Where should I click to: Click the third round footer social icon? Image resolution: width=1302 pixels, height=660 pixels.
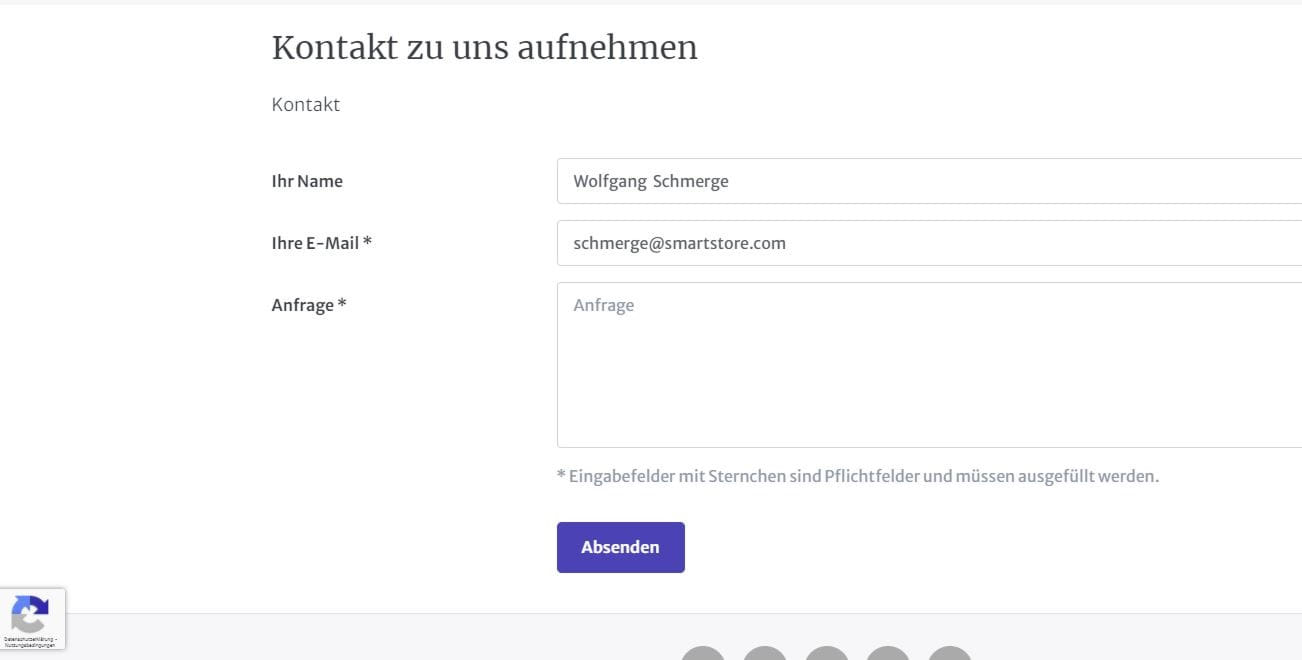(x=827, y=654)
